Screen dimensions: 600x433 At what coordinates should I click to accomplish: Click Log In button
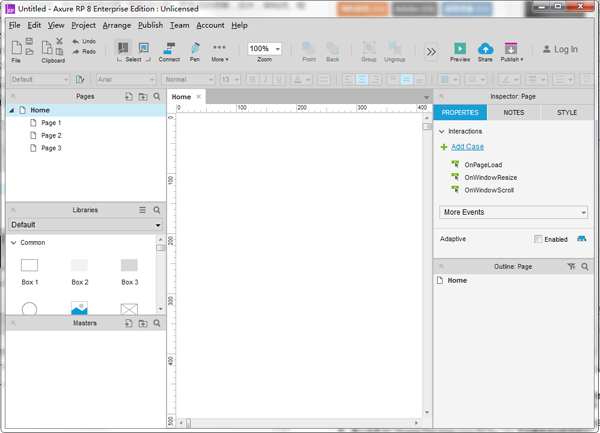[x=560, y=49]
